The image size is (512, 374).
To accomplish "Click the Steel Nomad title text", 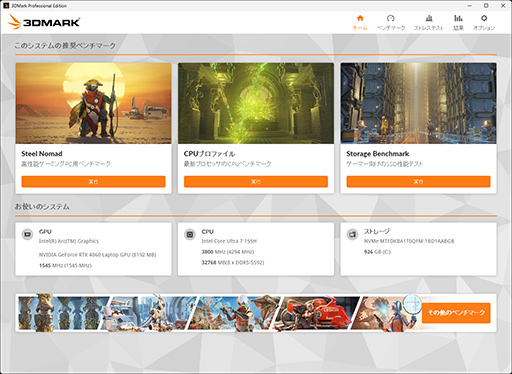I will click(x=42, y=154).
